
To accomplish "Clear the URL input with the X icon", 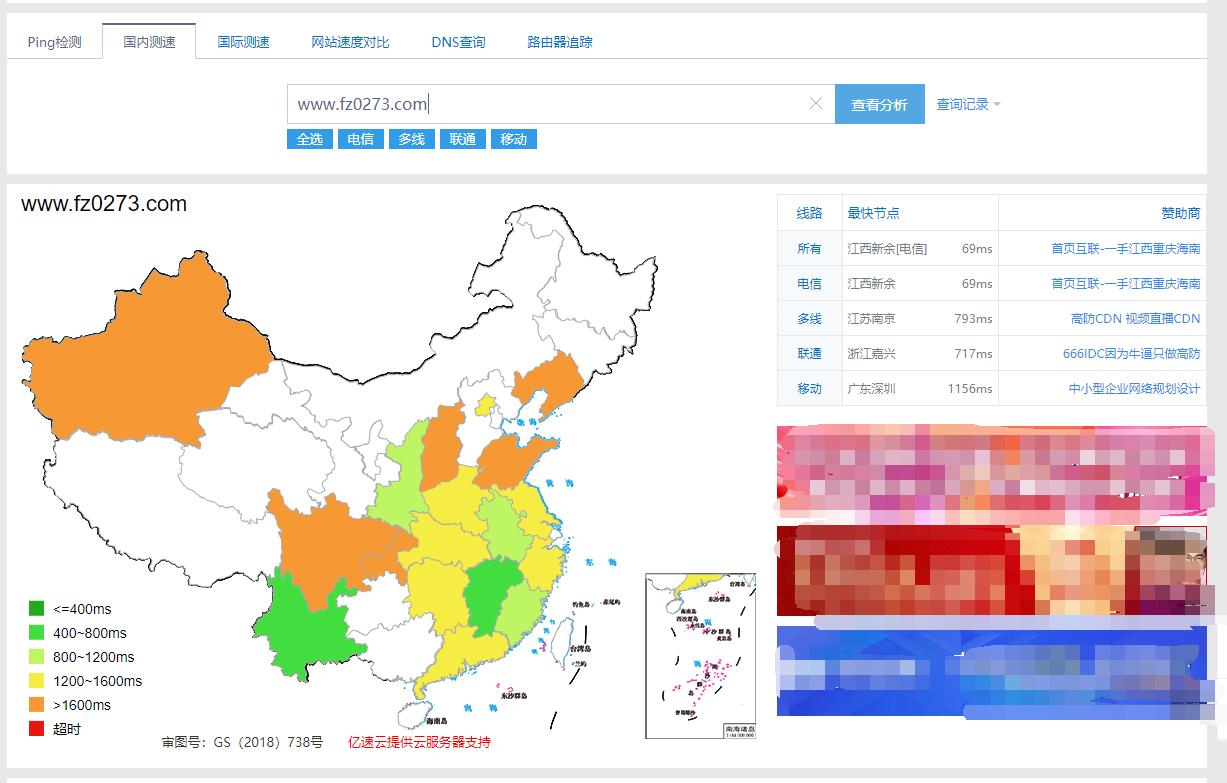I will coord(815,104).
